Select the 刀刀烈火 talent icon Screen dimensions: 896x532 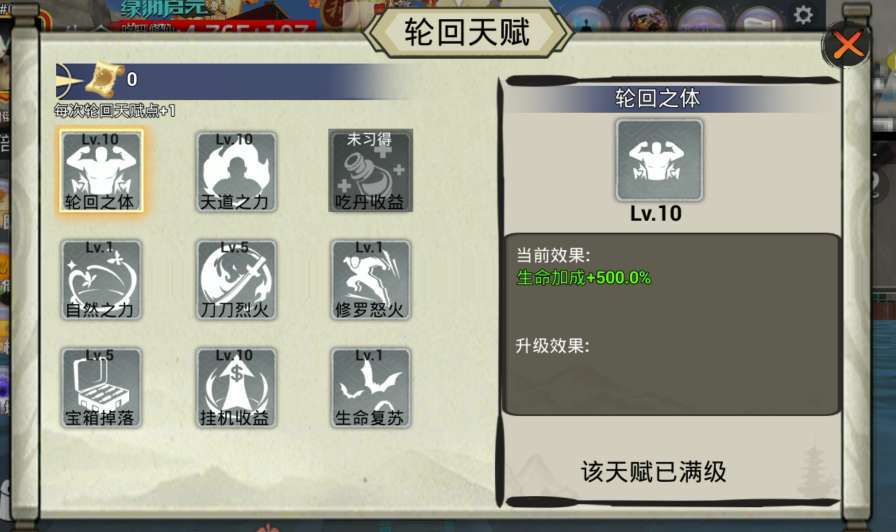[x=235, y=279]
